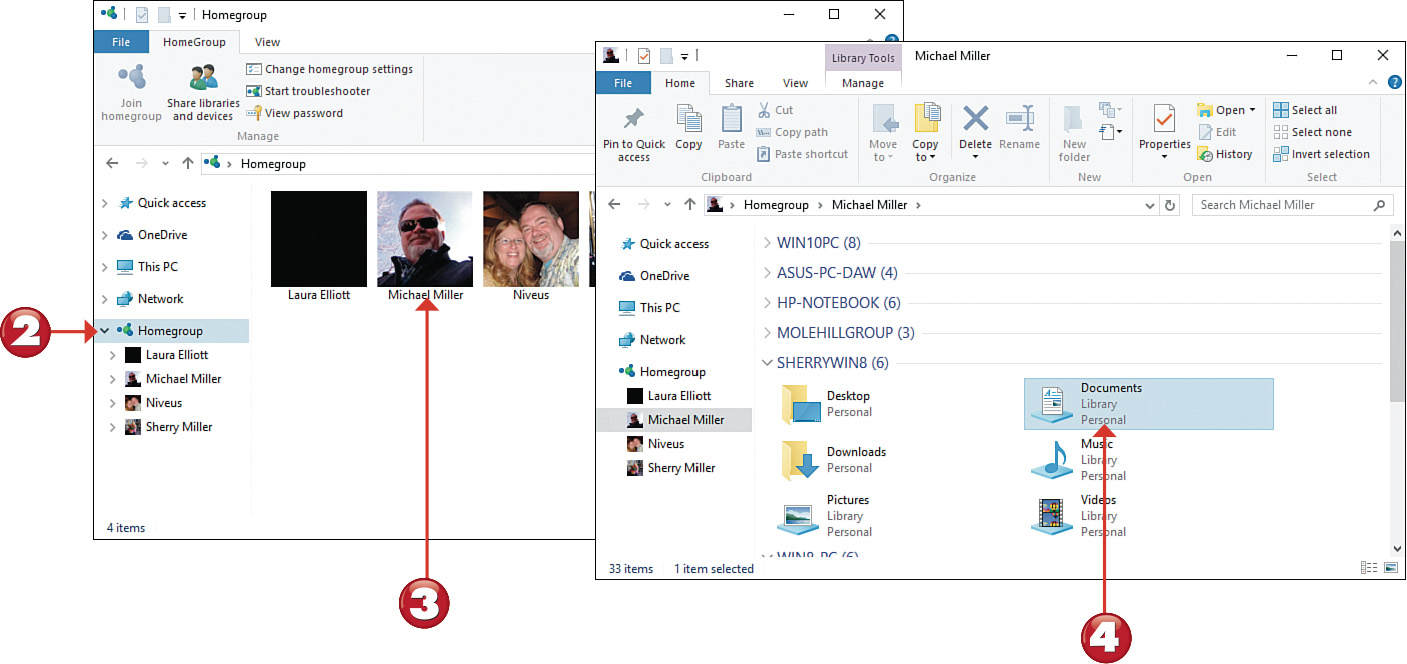Screen dimensions: 1407x664
Task: Open the HomeGroup ribbon tab
Action: pos(195,42)
